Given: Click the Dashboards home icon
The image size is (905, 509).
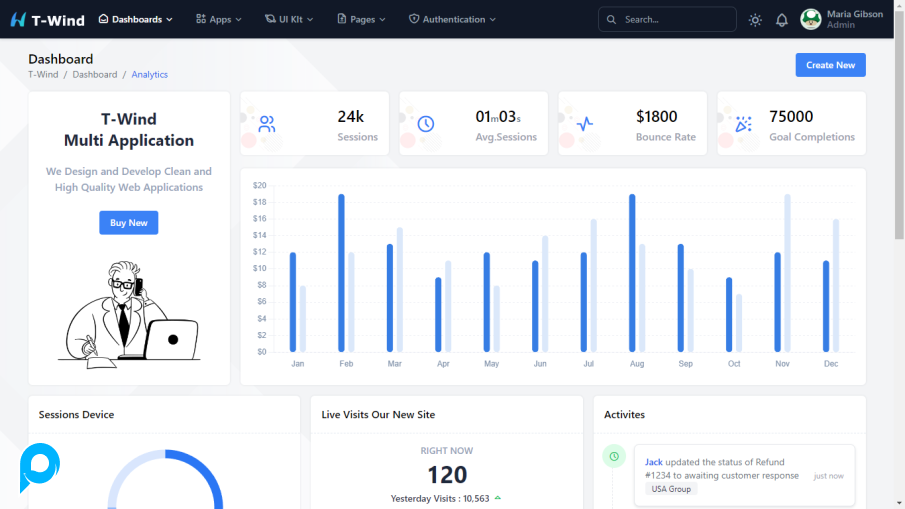Looking at the screenshot, I should tap(103, 19).
